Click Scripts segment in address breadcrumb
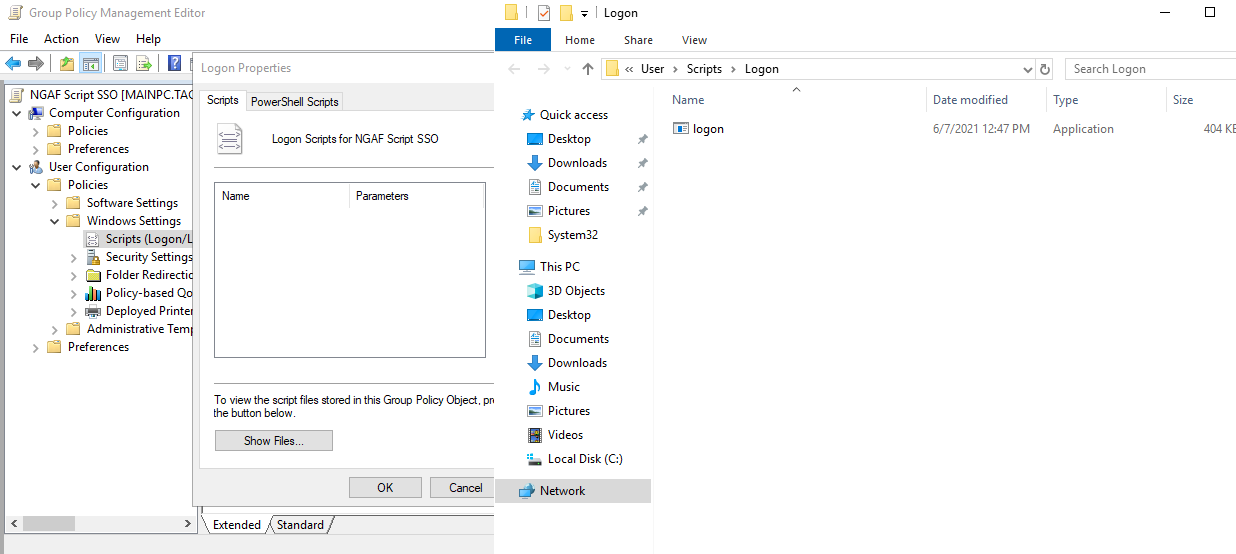Image resolution: width=1236 pixels, height=554 pixels. click(704, 69)
